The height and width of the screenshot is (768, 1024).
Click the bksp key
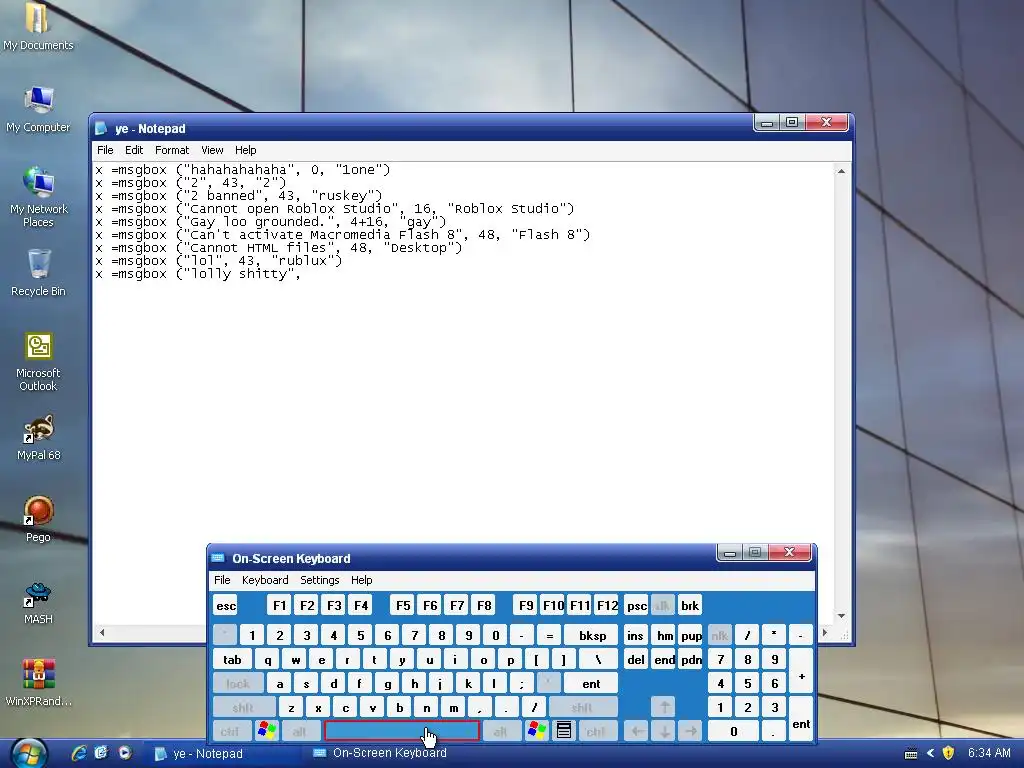click(x=592, y=635)
